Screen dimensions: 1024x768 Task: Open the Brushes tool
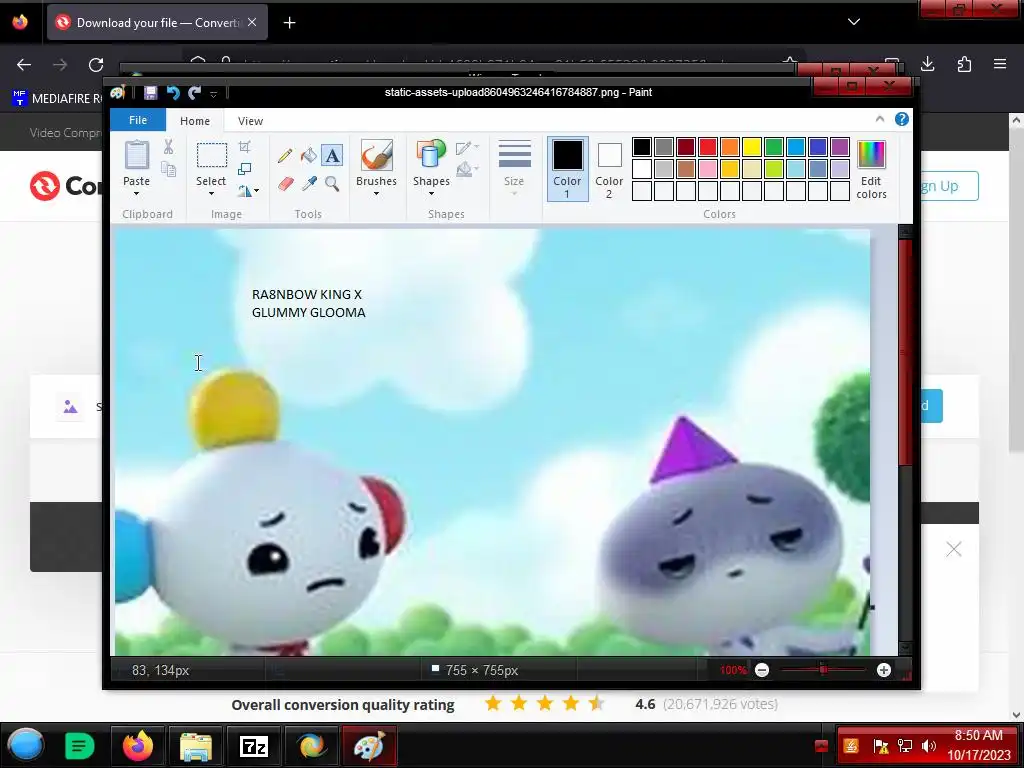point(376,155)
